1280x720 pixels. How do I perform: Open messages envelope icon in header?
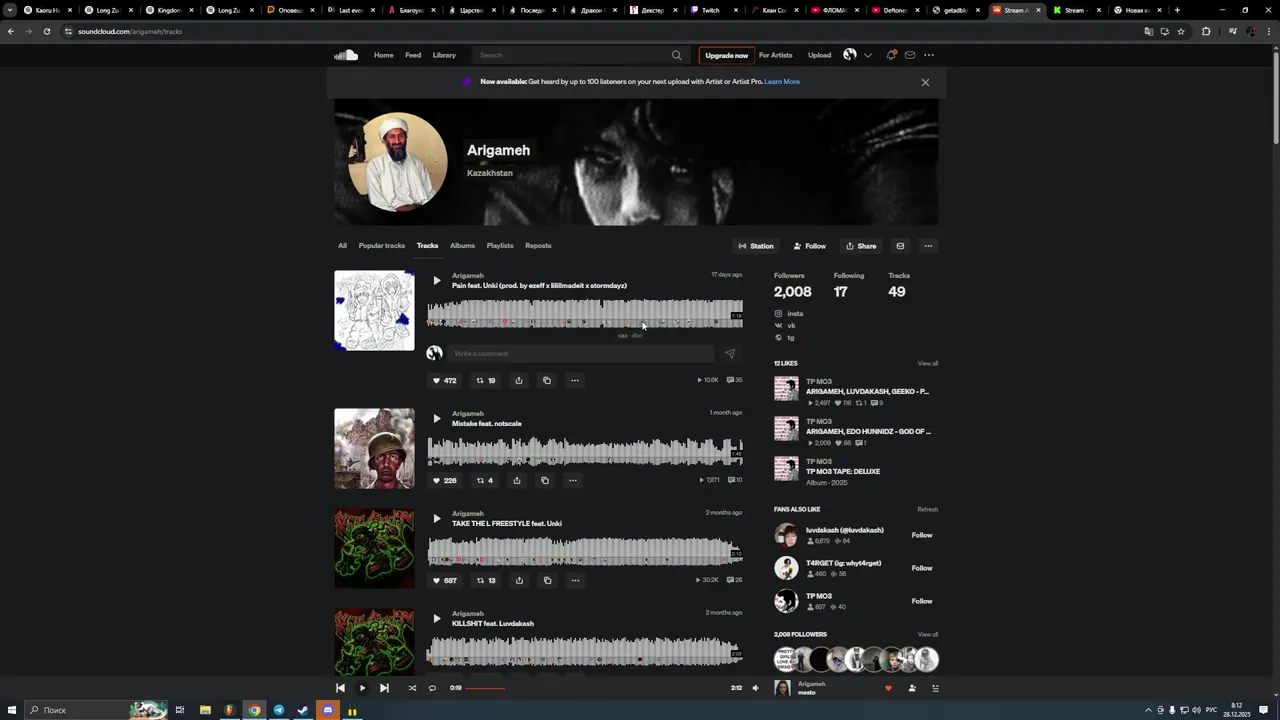click(910, 55)
